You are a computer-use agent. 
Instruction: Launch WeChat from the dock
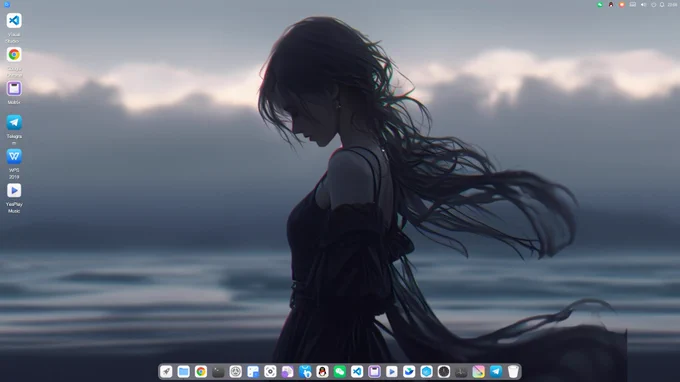(340, 372)
